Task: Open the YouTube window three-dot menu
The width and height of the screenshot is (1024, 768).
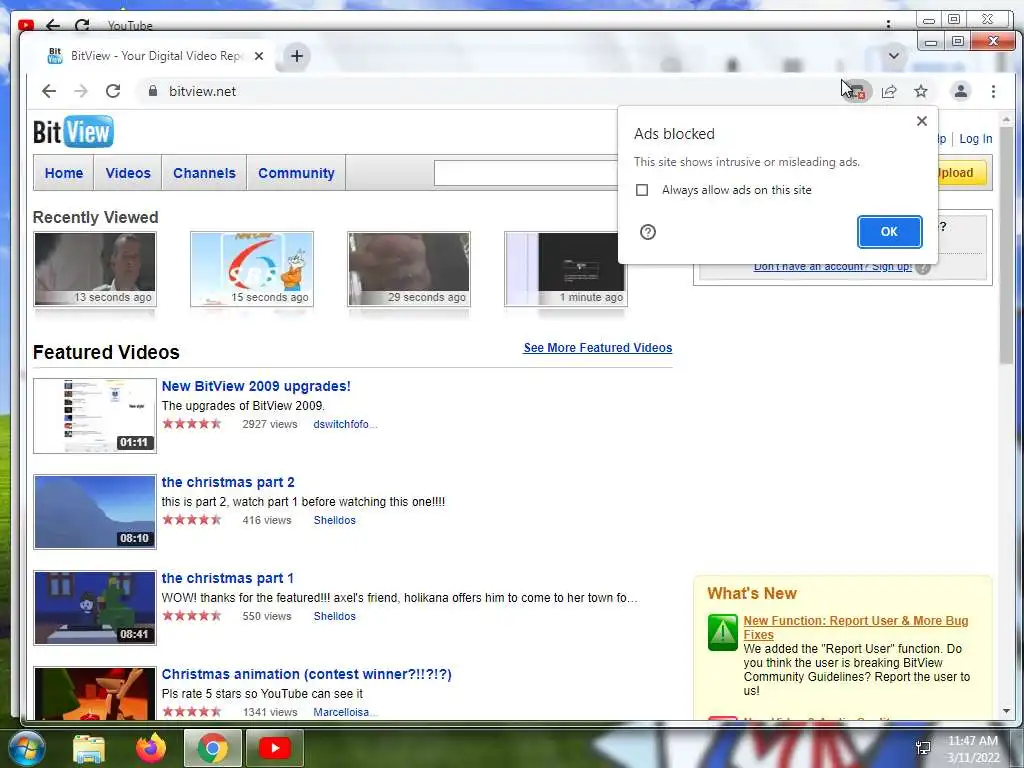Action: coord(888,24)
